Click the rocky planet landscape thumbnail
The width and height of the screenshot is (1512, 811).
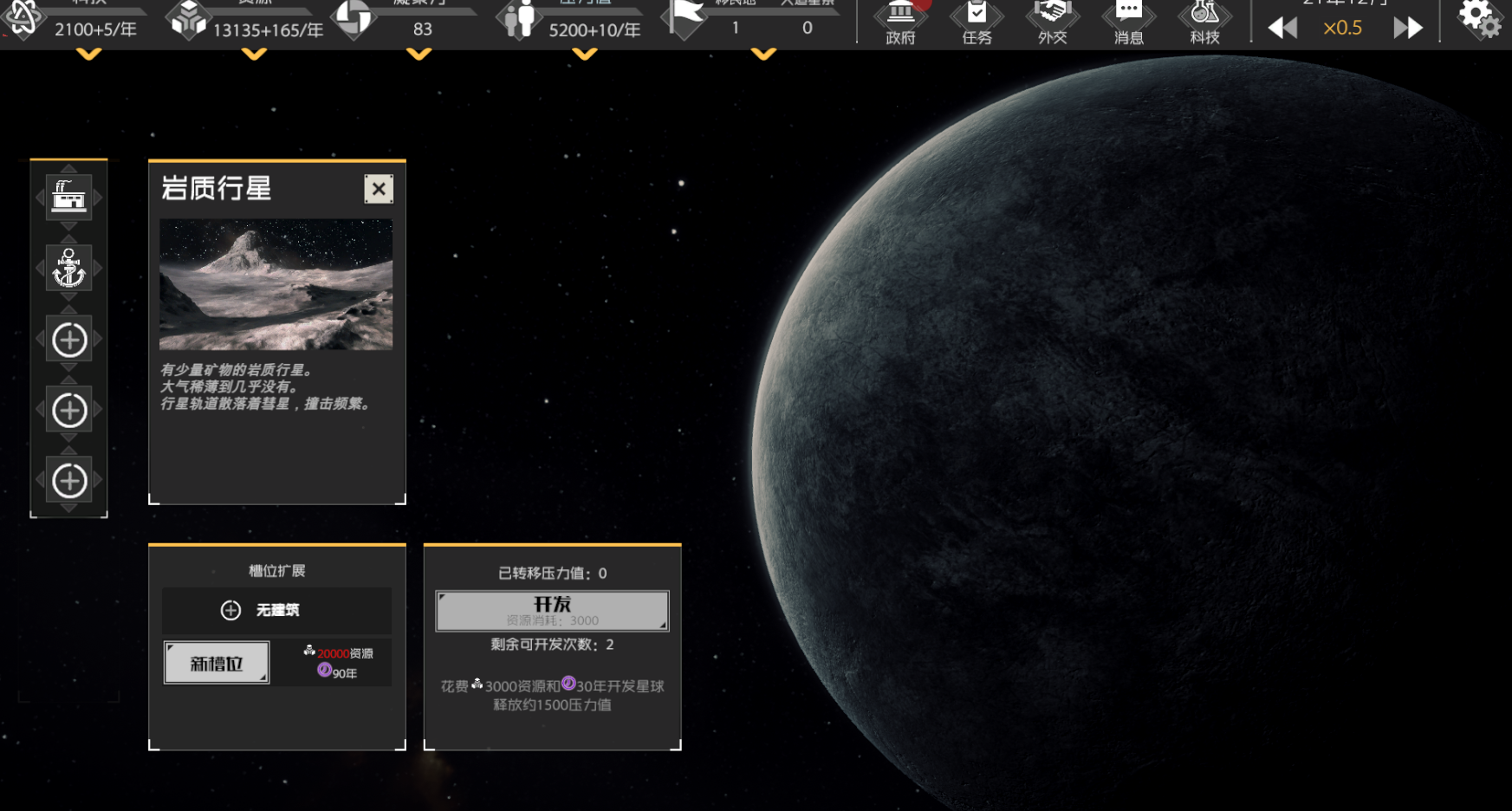[x=276, y=284]
